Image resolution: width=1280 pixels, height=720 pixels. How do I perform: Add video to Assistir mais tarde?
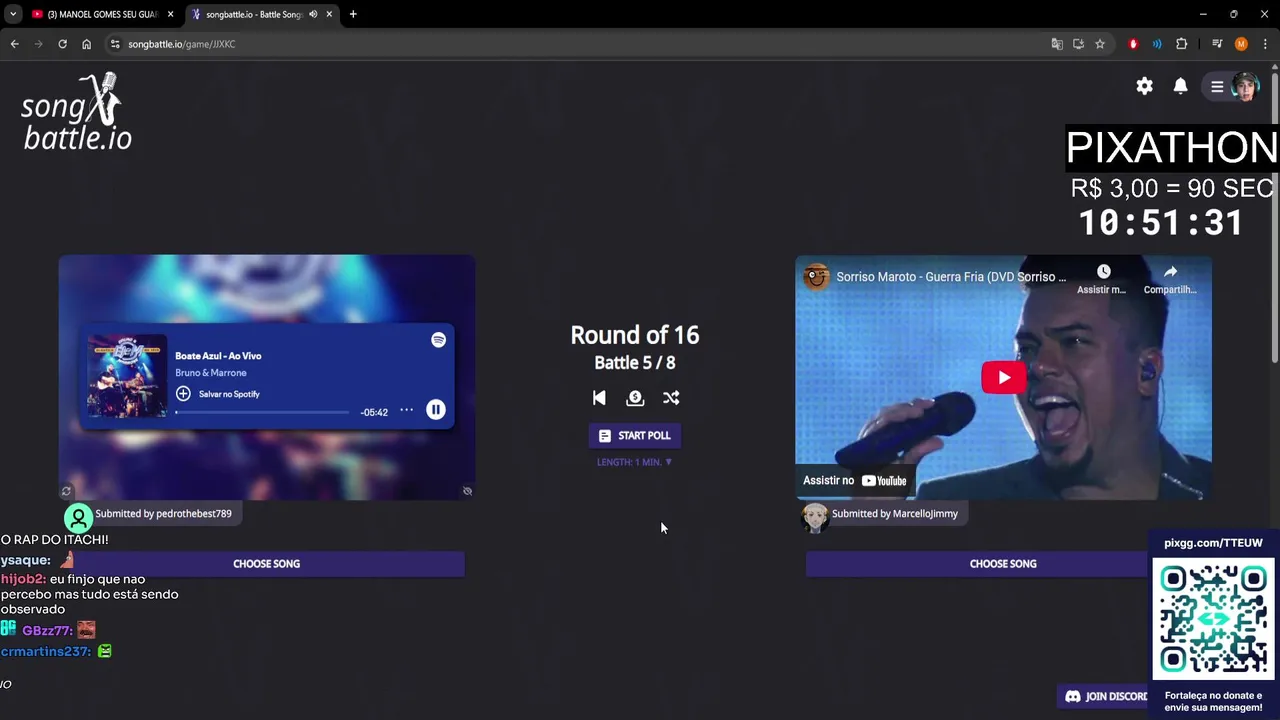(1103, 279)
